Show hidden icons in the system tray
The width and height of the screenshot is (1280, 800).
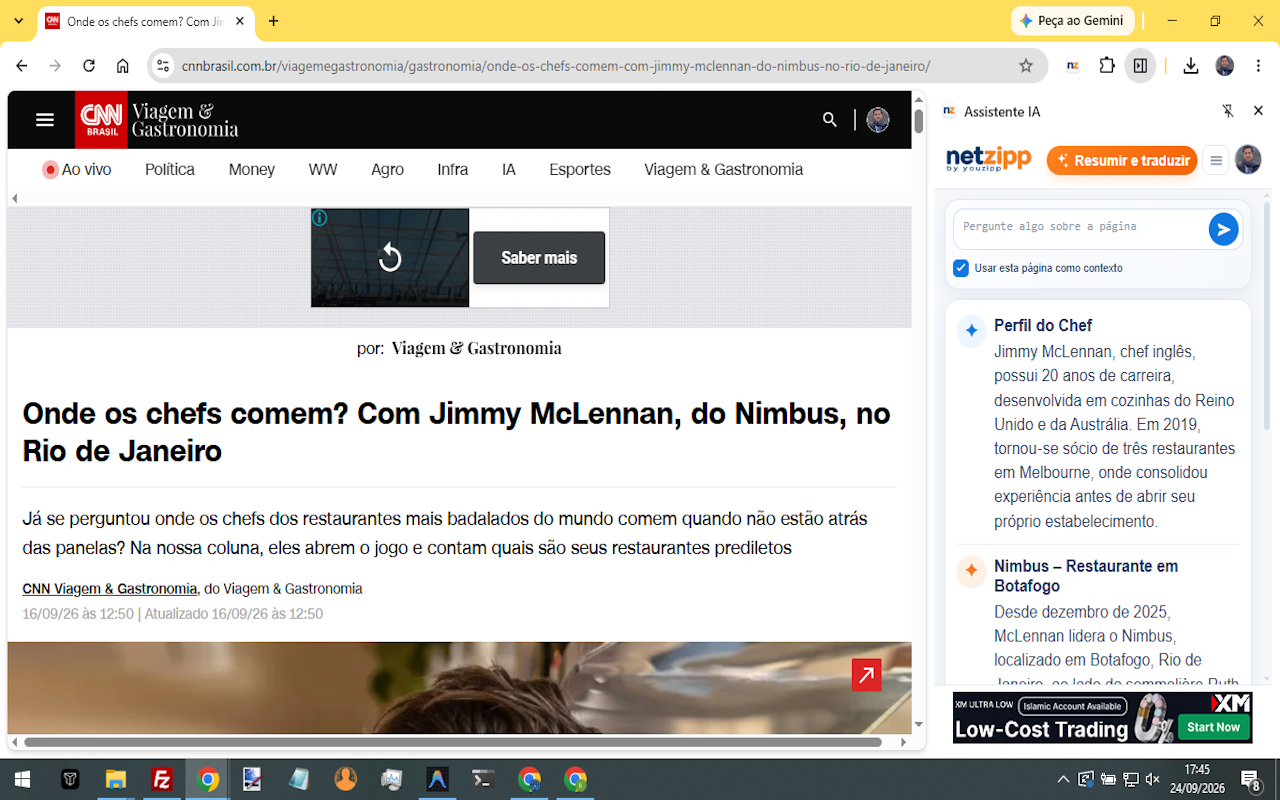pyautogui.click(x=1063, y=779)
